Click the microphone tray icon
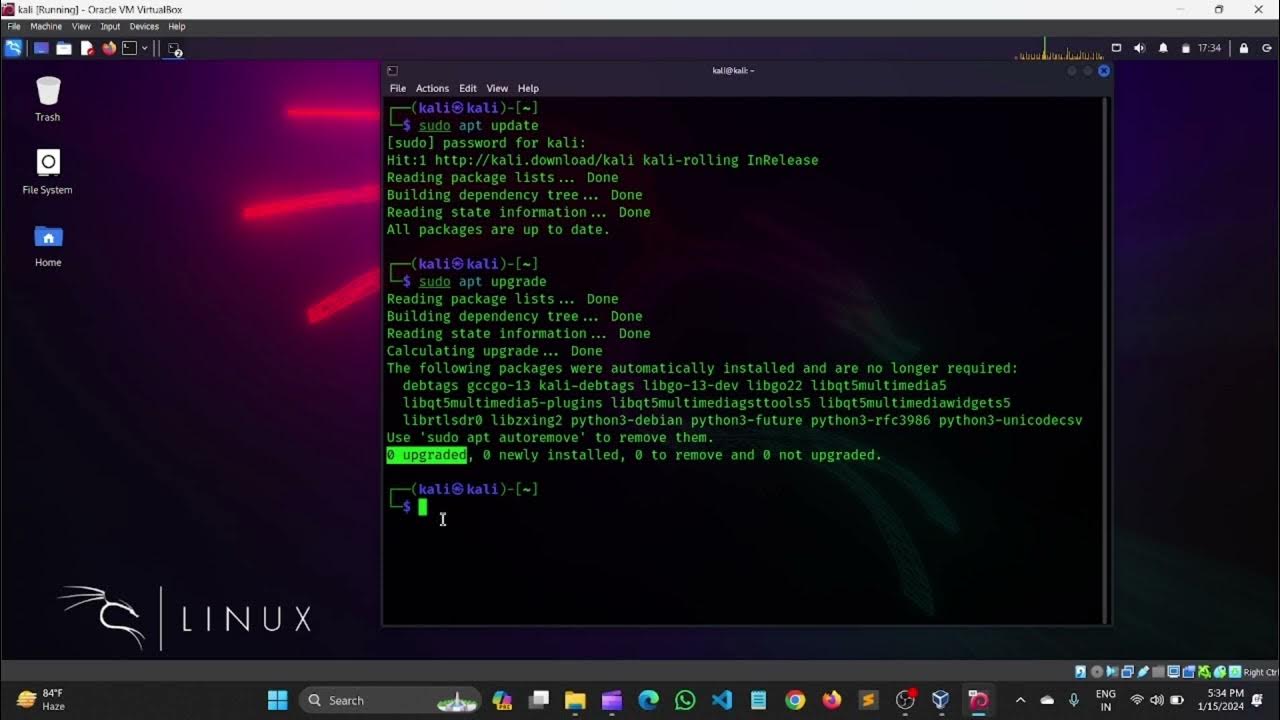This screenshot has height=720, width=1280. (x=1074, y=700)
